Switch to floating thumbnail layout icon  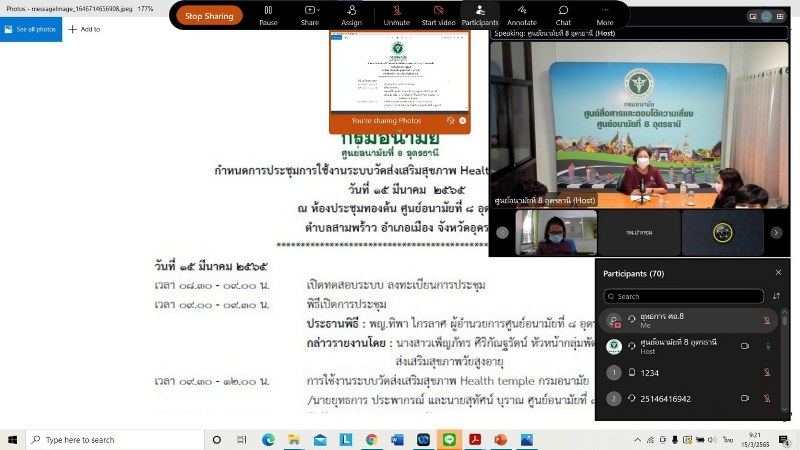(x=753, y=16)
